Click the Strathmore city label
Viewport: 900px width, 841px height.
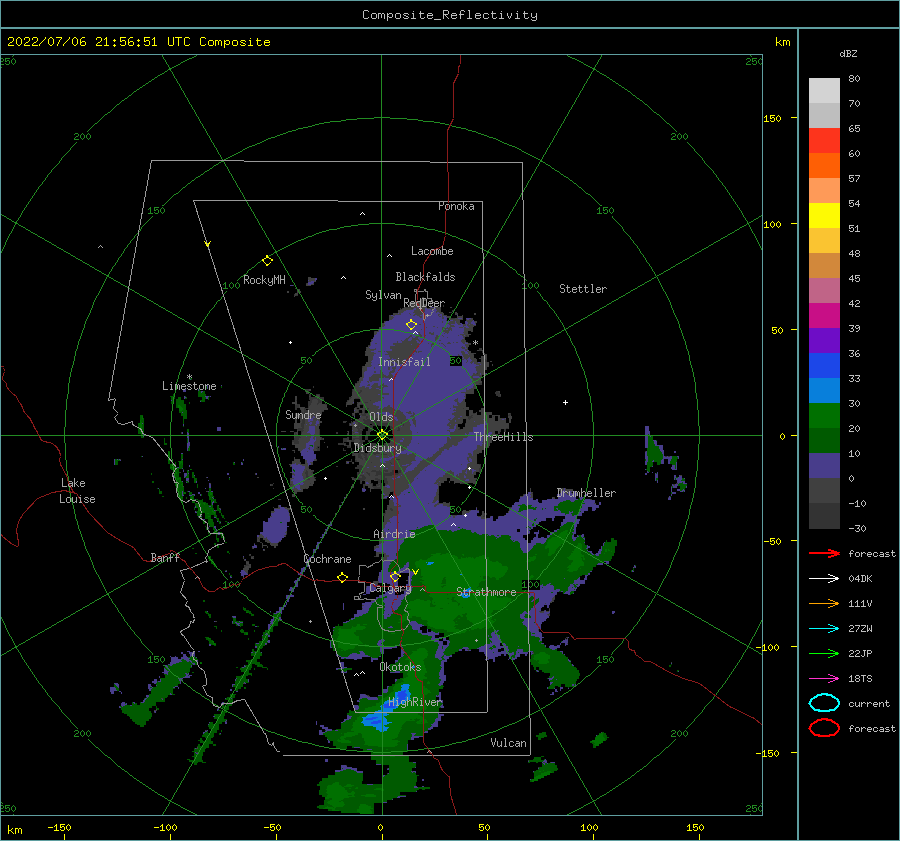(x=486, y=592)
